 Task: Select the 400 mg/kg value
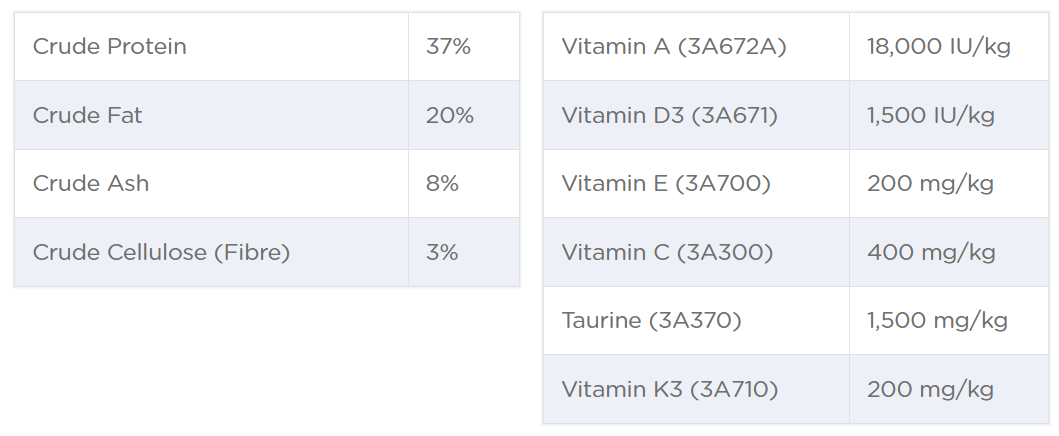click(931, 252)
